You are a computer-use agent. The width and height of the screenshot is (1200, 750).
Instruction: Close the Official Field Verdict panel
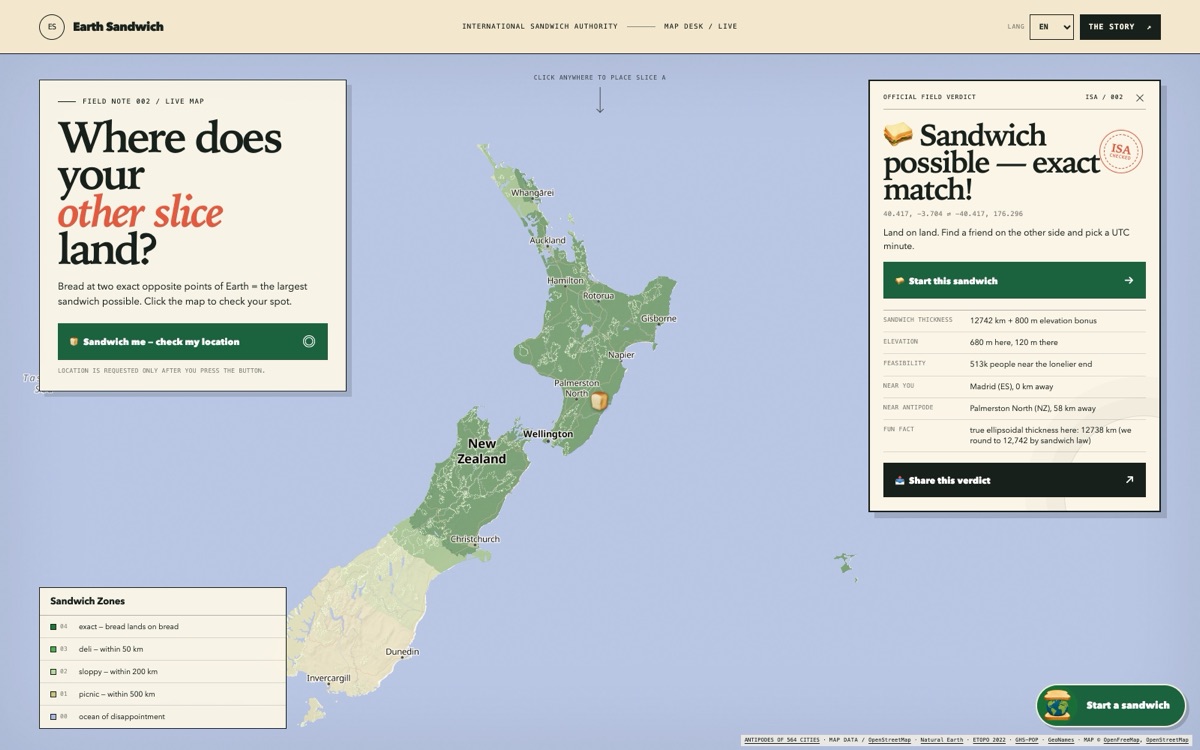point(1140,98)
